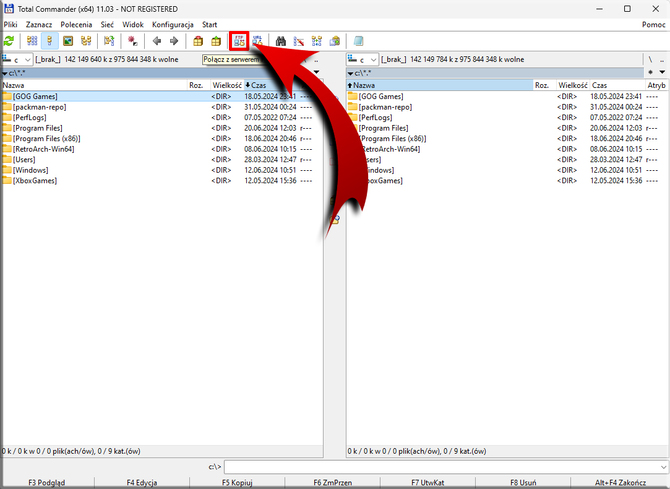Open the Polecenia menu

[76, 25]
